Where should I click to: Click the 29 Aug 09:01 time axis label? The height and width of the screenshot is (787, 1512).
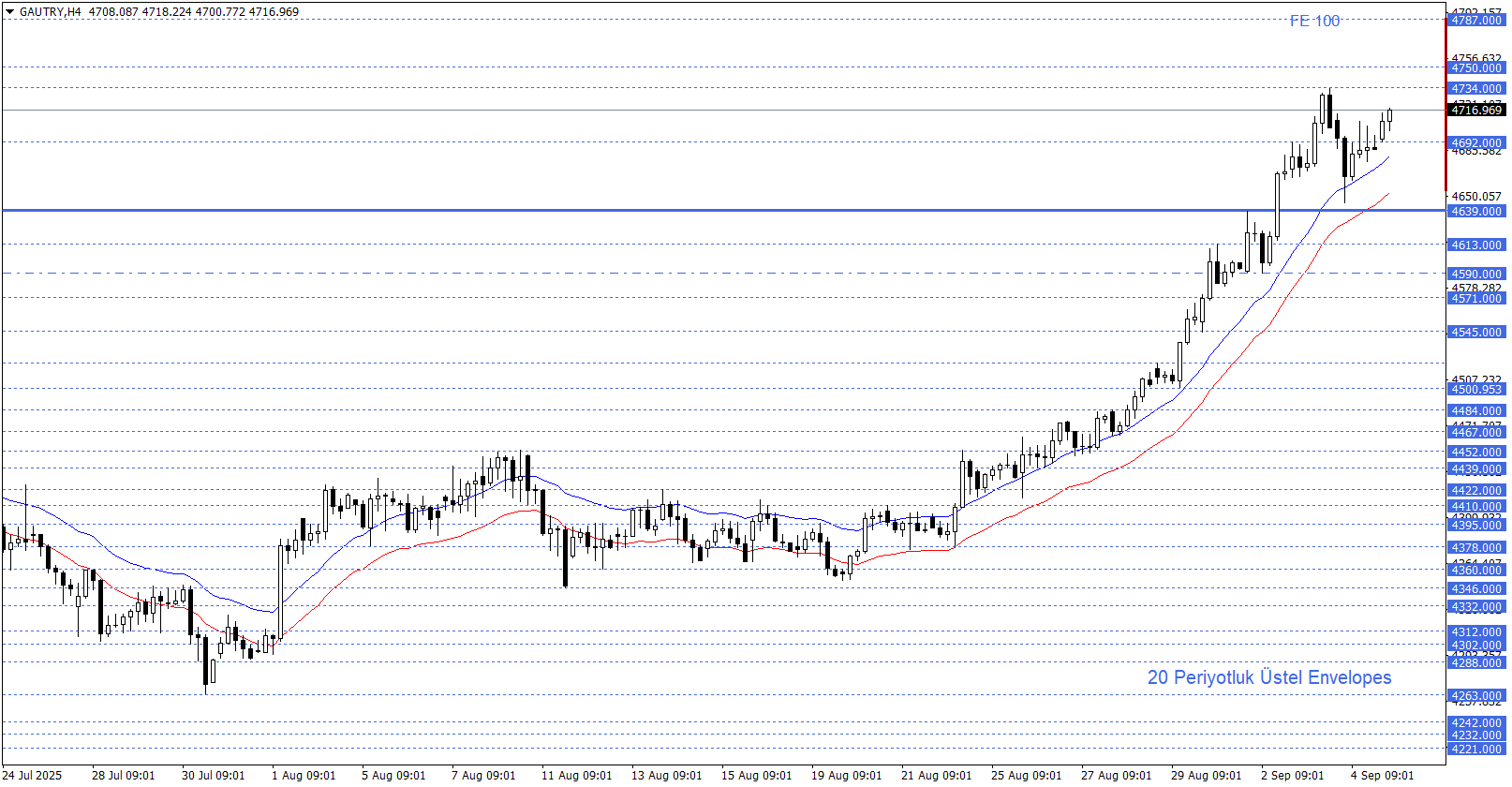click(x=1206, y=775)
